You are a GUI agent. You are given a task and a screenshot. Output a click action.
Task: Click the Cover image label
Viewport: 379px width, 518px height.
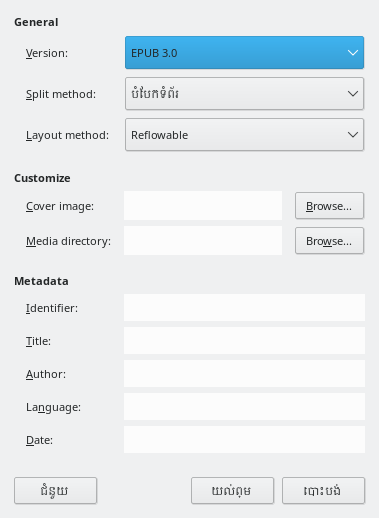(x=60, y=206)
